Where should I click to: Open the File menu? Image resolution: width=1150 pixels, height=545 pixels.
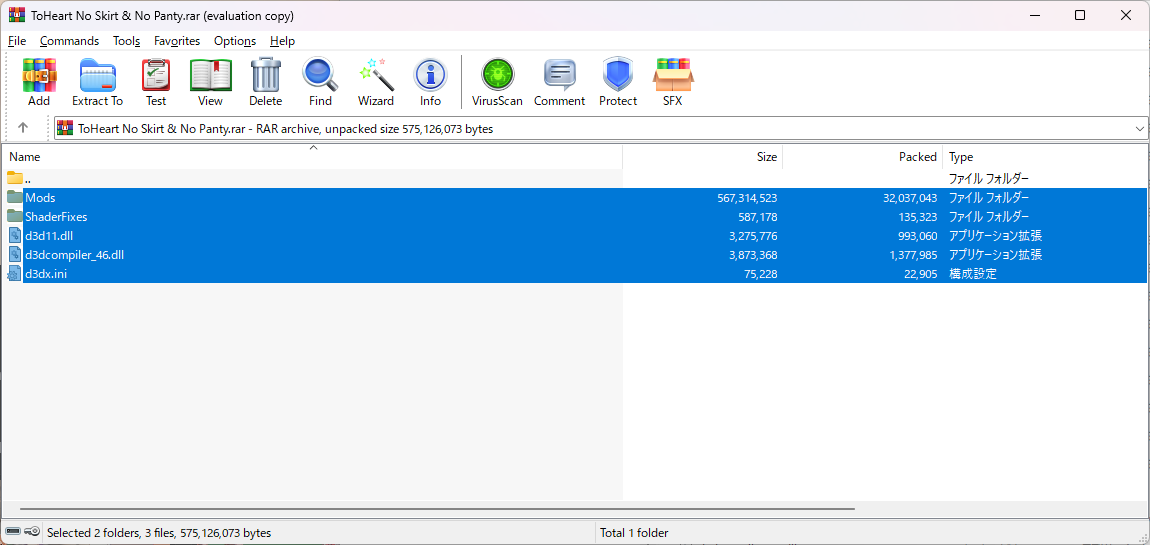tap(17, 41)
